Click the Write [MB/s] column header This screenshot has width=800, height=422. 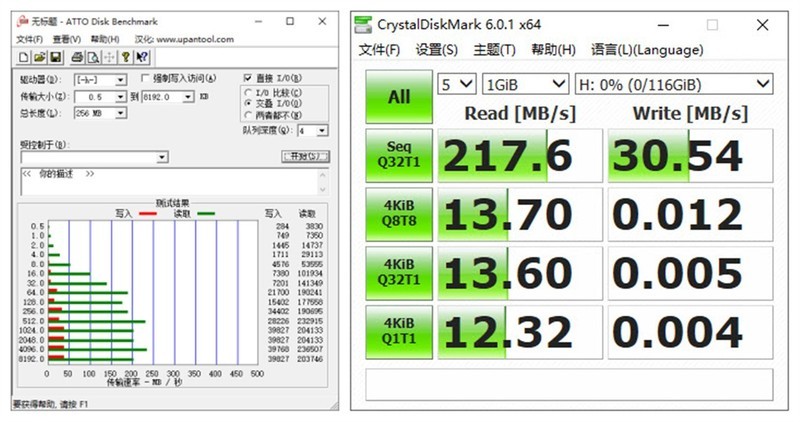coord(690,113)
